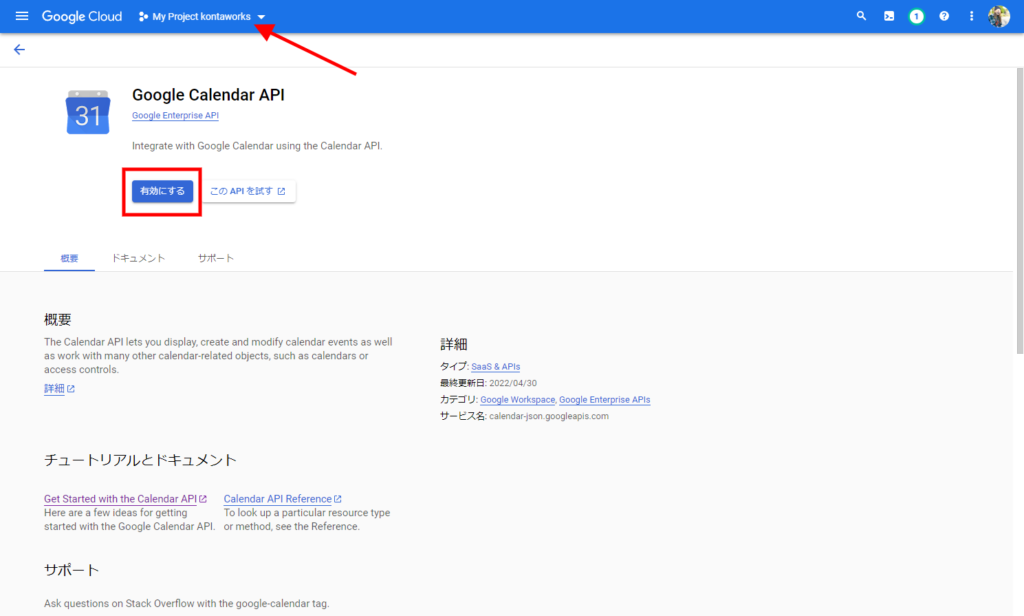Open the 詳細 link under overview
Viewport: 1024px width, 616px height.
pos(59,389)
